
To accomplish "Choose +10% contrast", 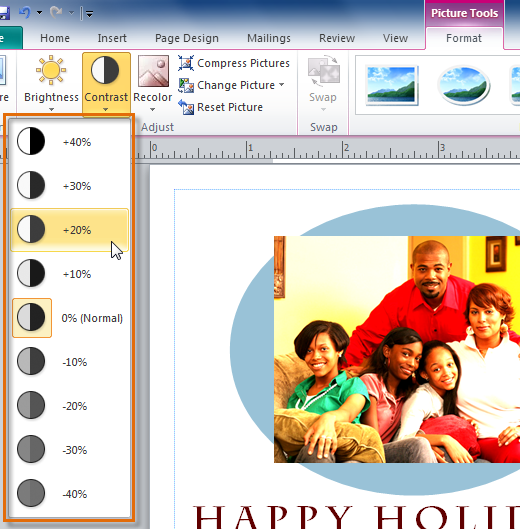I will tap(69, 274).
